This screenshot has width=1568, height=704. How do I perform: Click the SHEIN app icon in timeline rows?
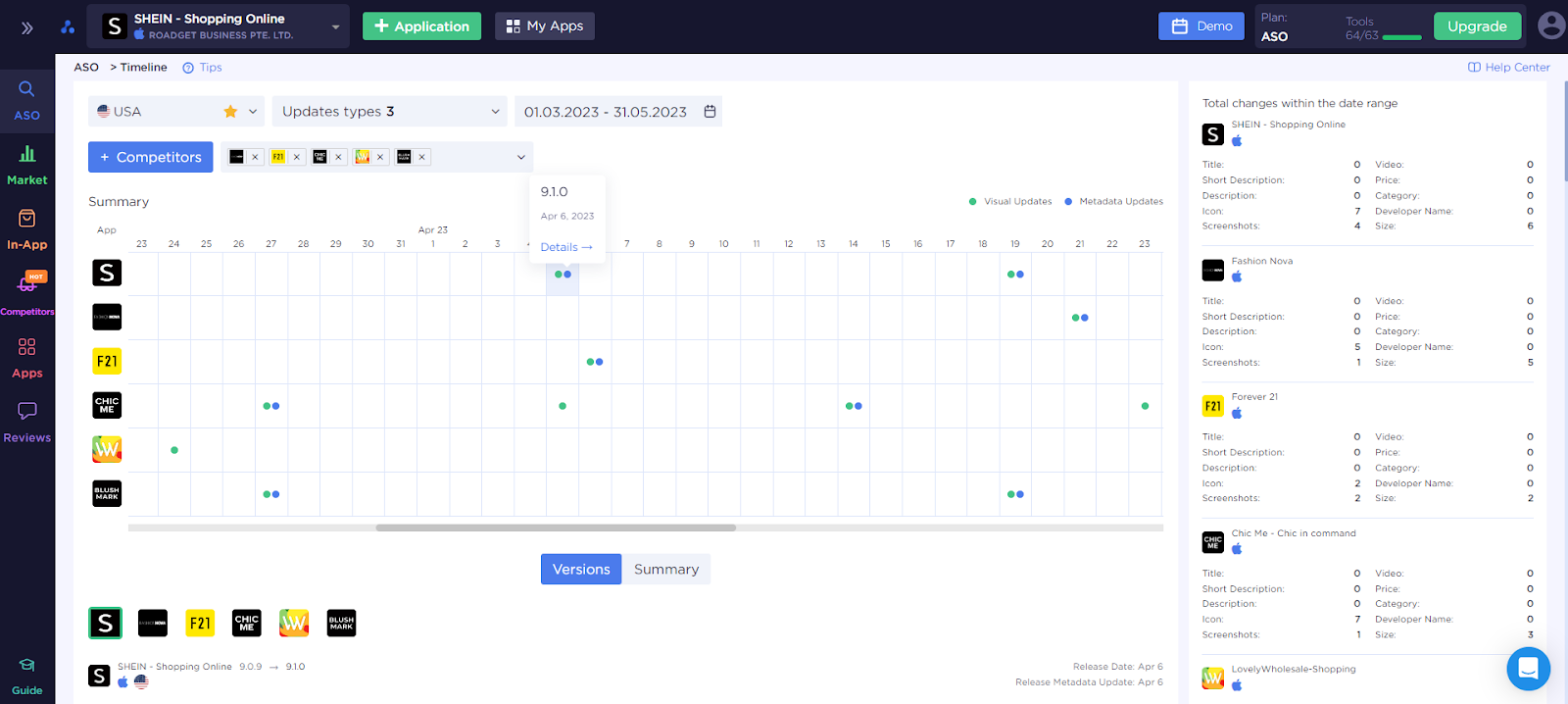pos(107,273)
